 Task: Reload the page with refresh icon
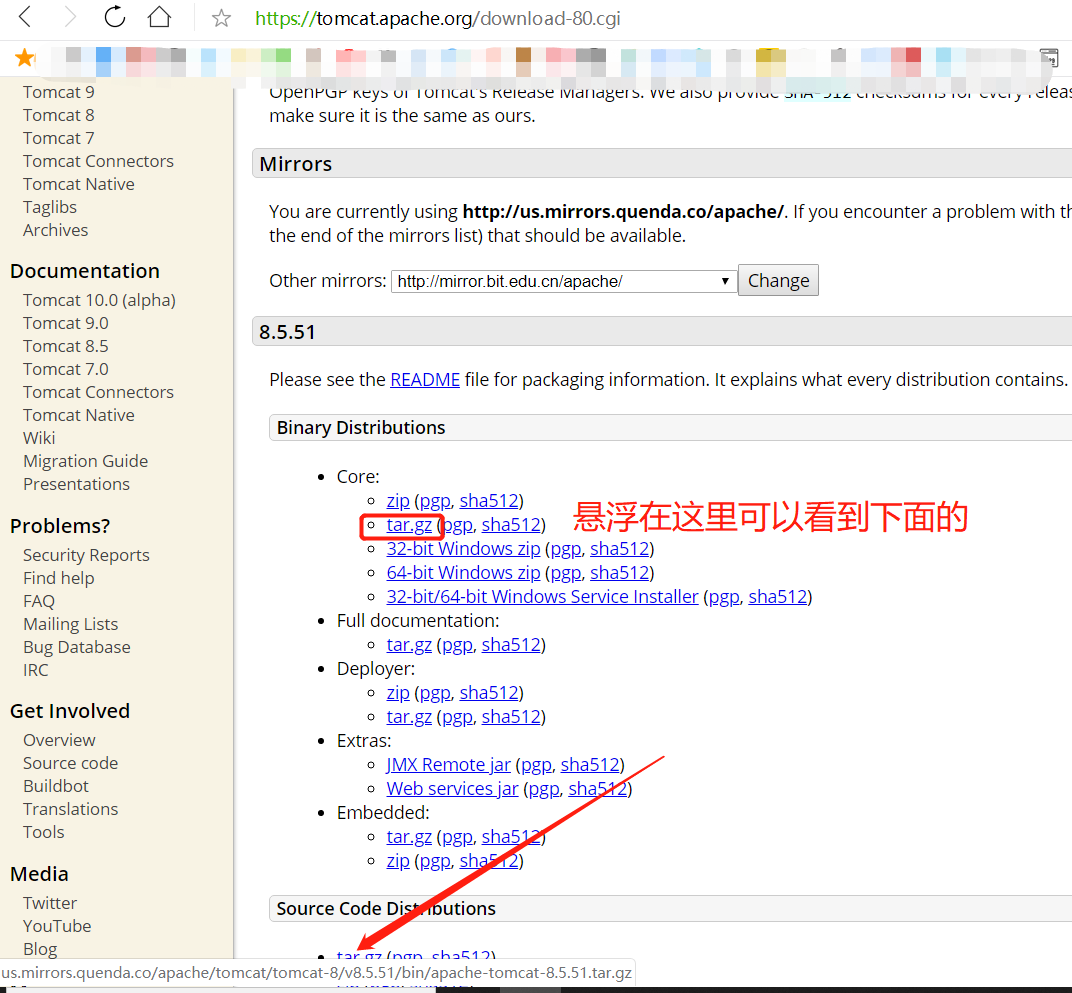[115, 17]
